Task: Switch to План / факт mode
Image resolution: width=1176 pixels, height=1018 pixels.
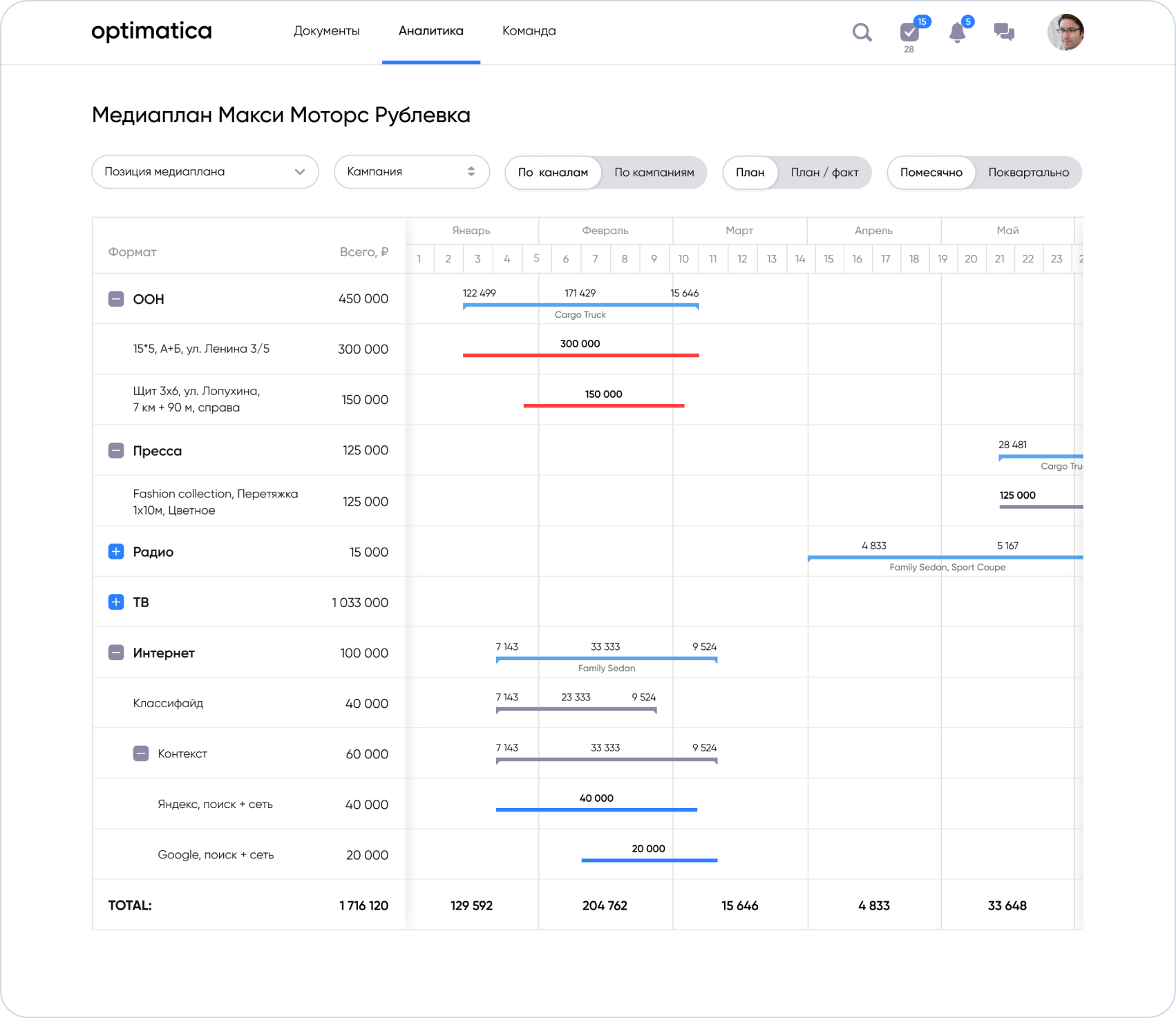Action: (824, 173)
